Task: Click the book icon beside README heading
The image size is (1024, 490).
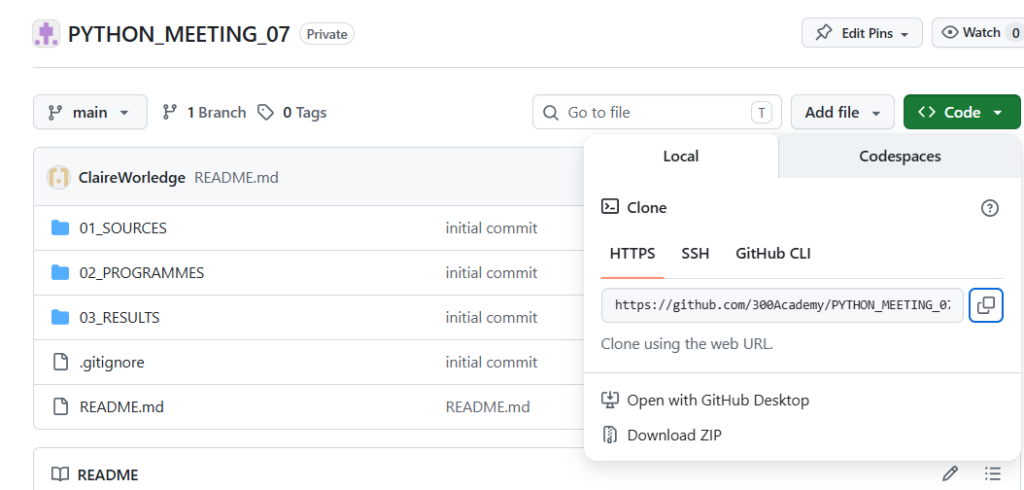Action: [x=60, y=474]
